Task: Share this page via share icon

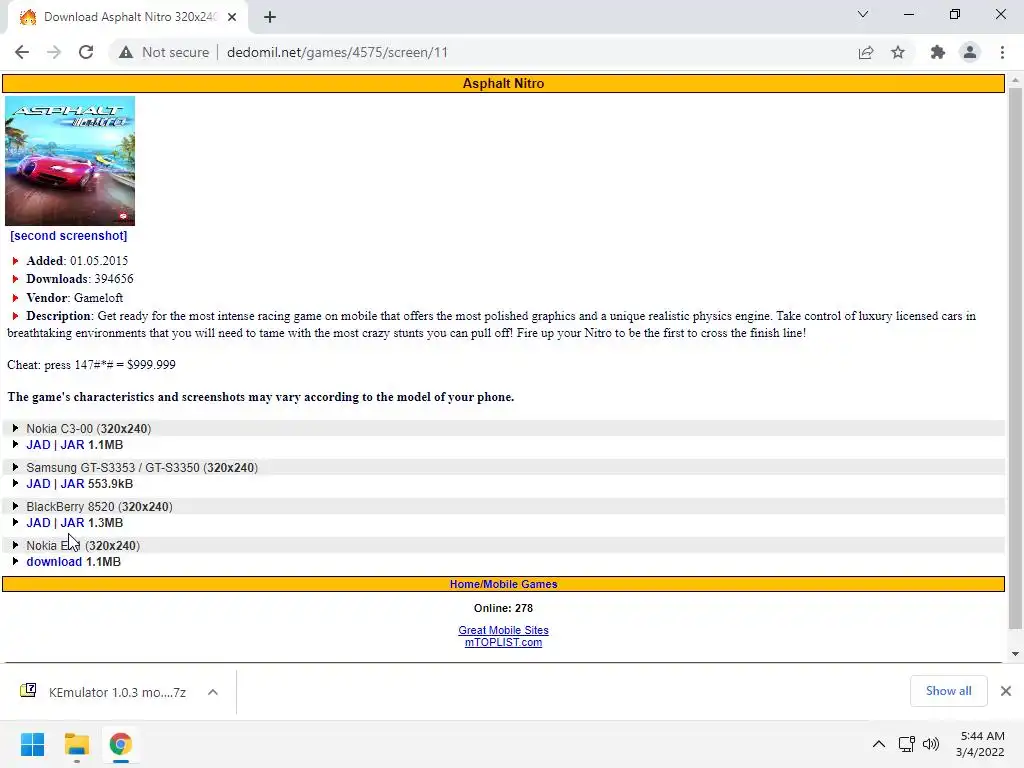Action: click(866, 52)
